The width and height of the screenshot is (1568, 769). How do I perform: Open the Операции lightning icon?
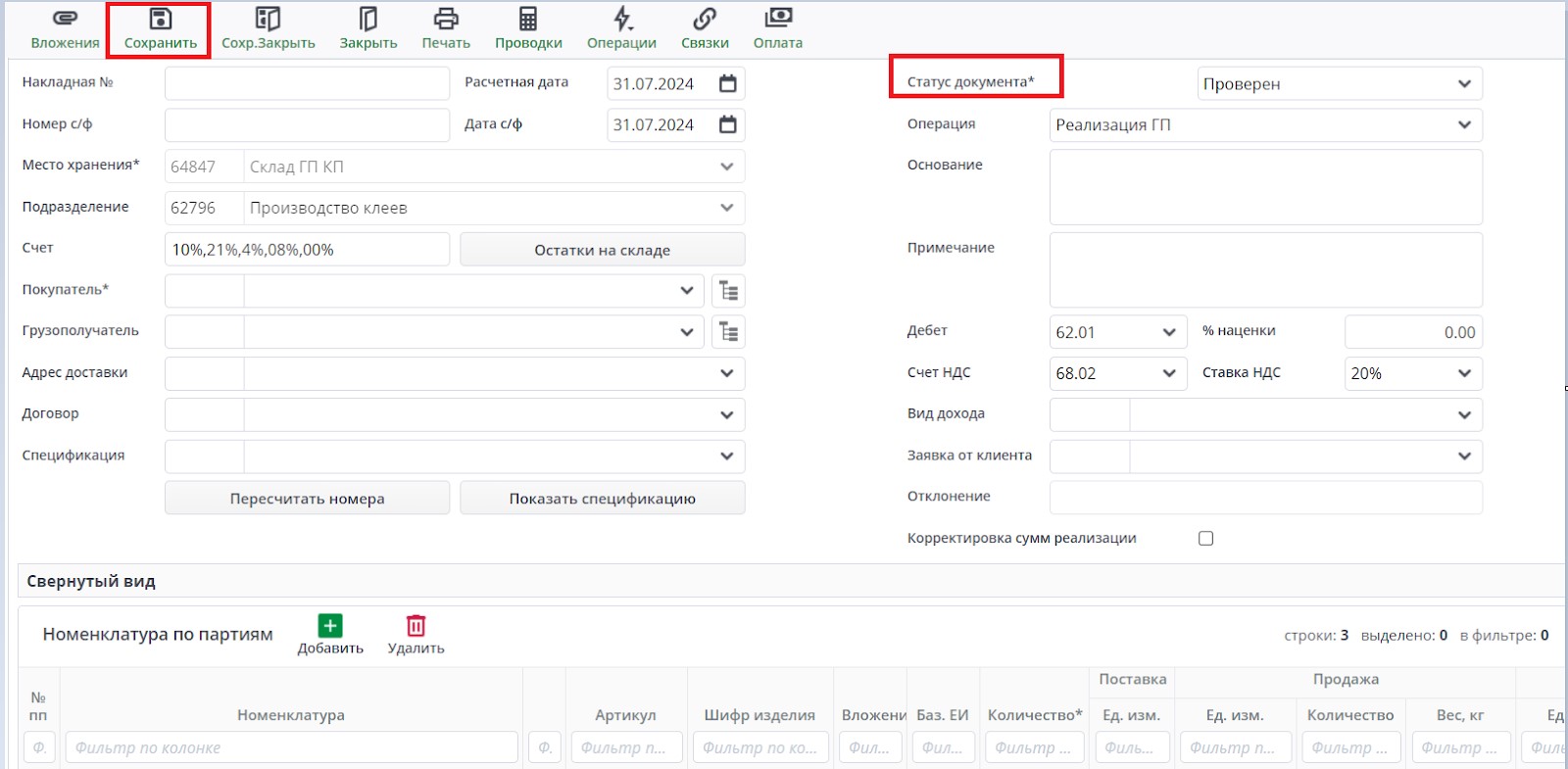[621, 20]
